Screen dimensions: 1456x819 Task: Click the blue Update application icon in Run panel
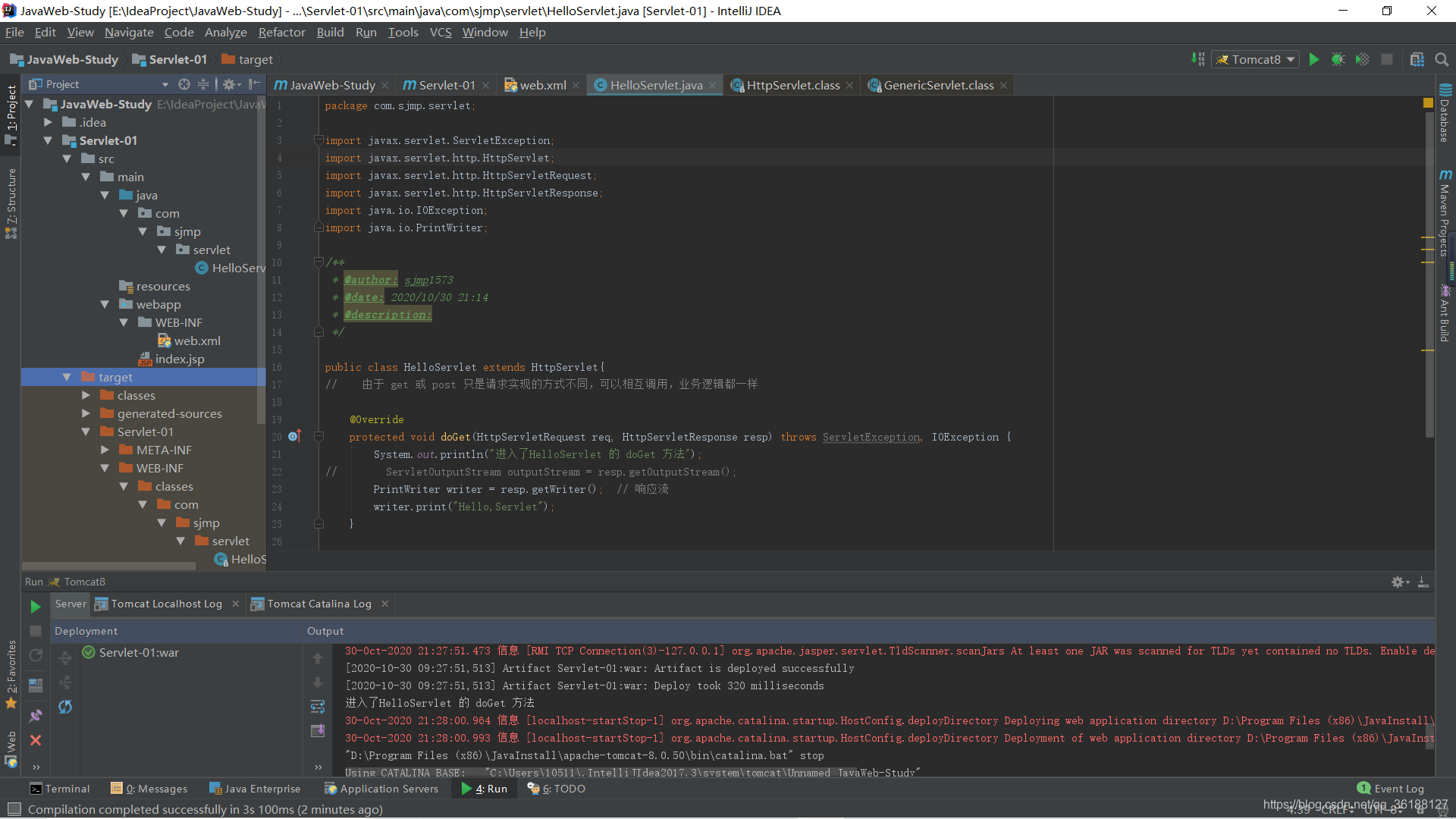(x=65, y=707)
